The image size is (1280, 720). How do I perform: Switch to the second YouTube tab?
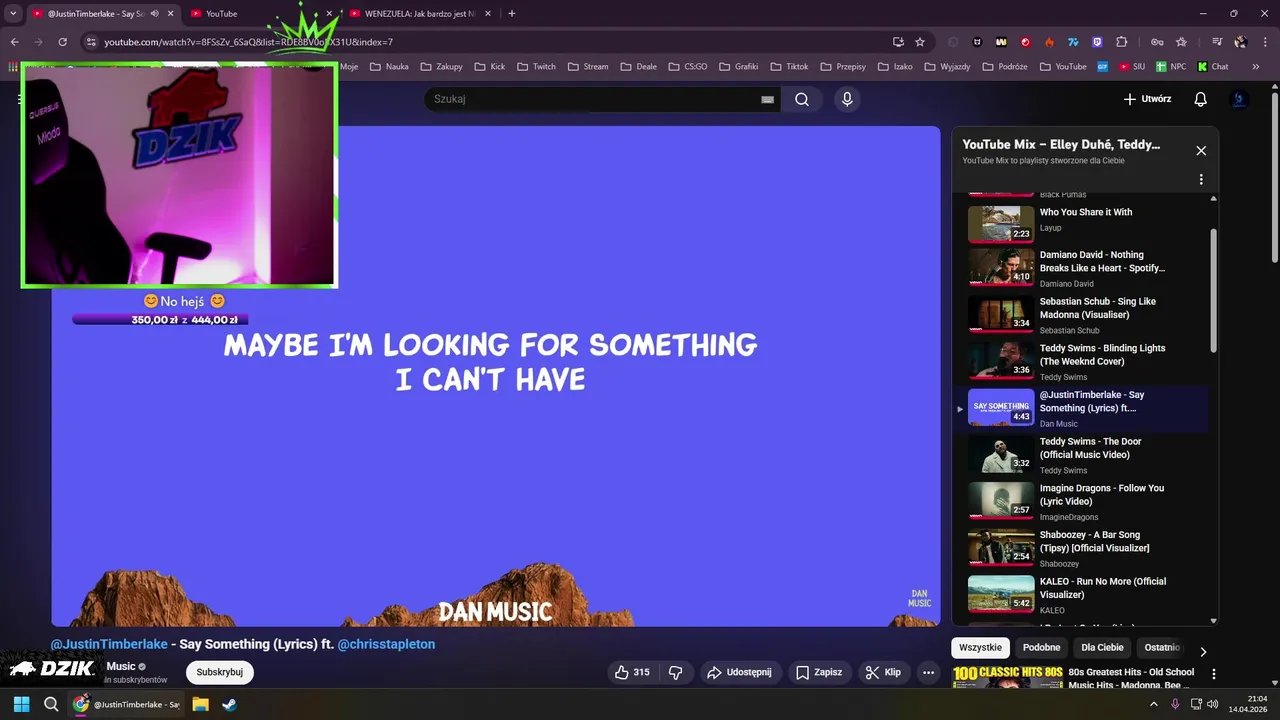pos(260,14)
